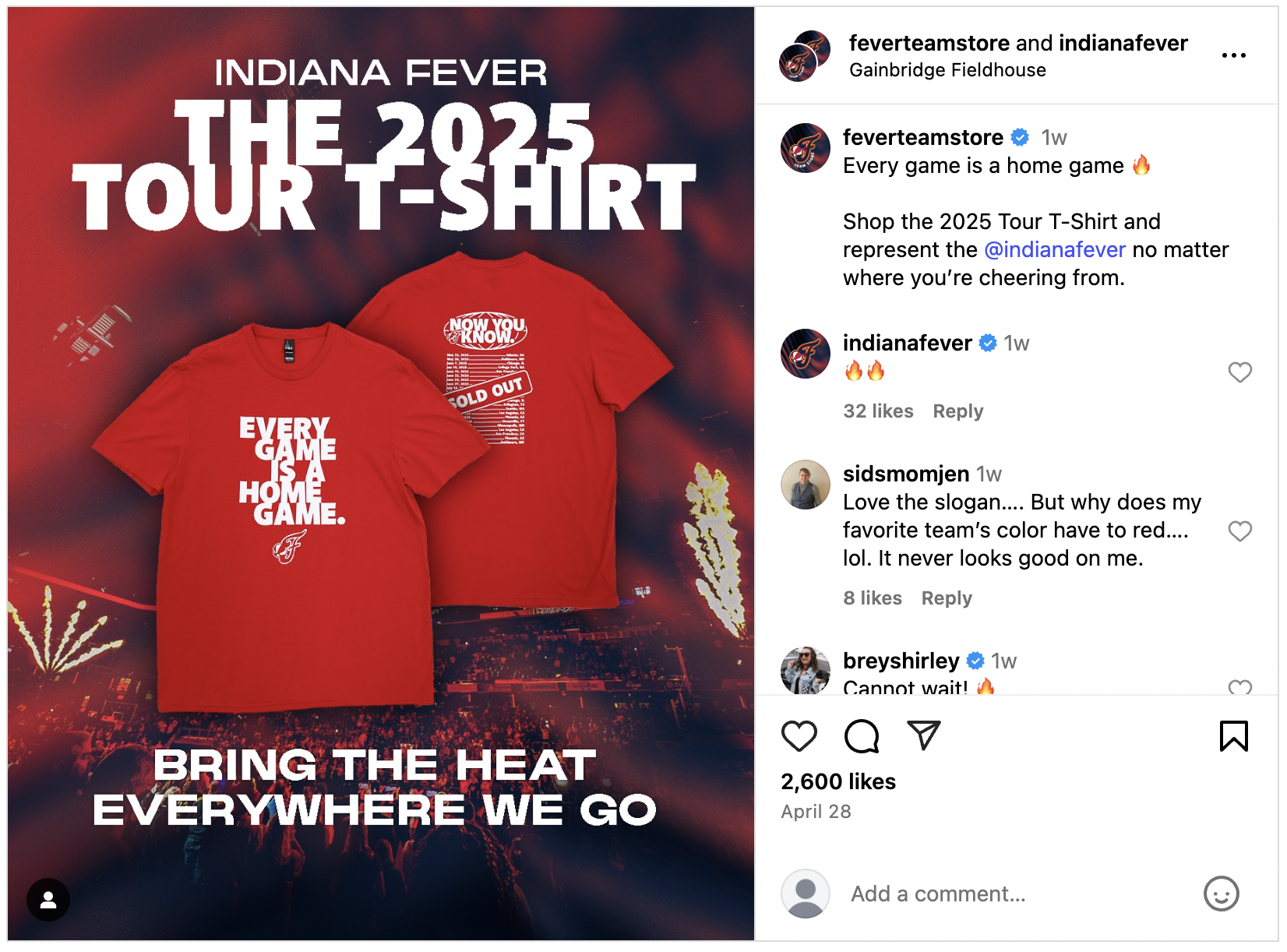View the 2,600 likes list
The width and height of the screenshot is (1287, 952).
coord(838,781)
